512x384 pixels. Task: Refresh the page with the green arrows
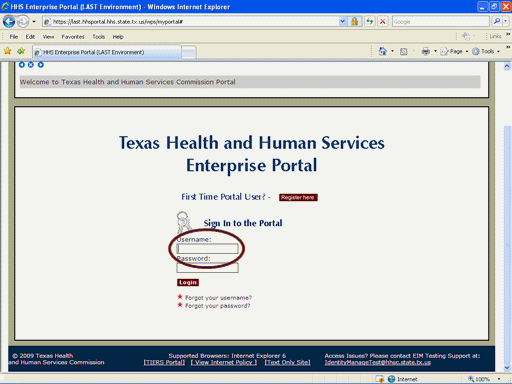point(369,22)
